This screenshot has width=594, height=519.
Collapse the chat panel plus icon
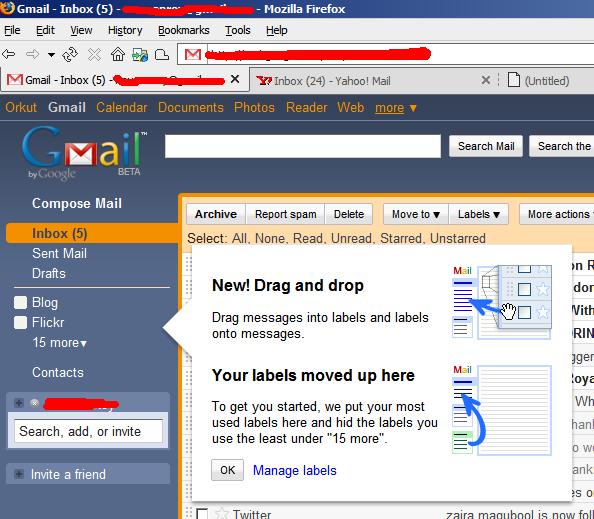tap(19, 403)
